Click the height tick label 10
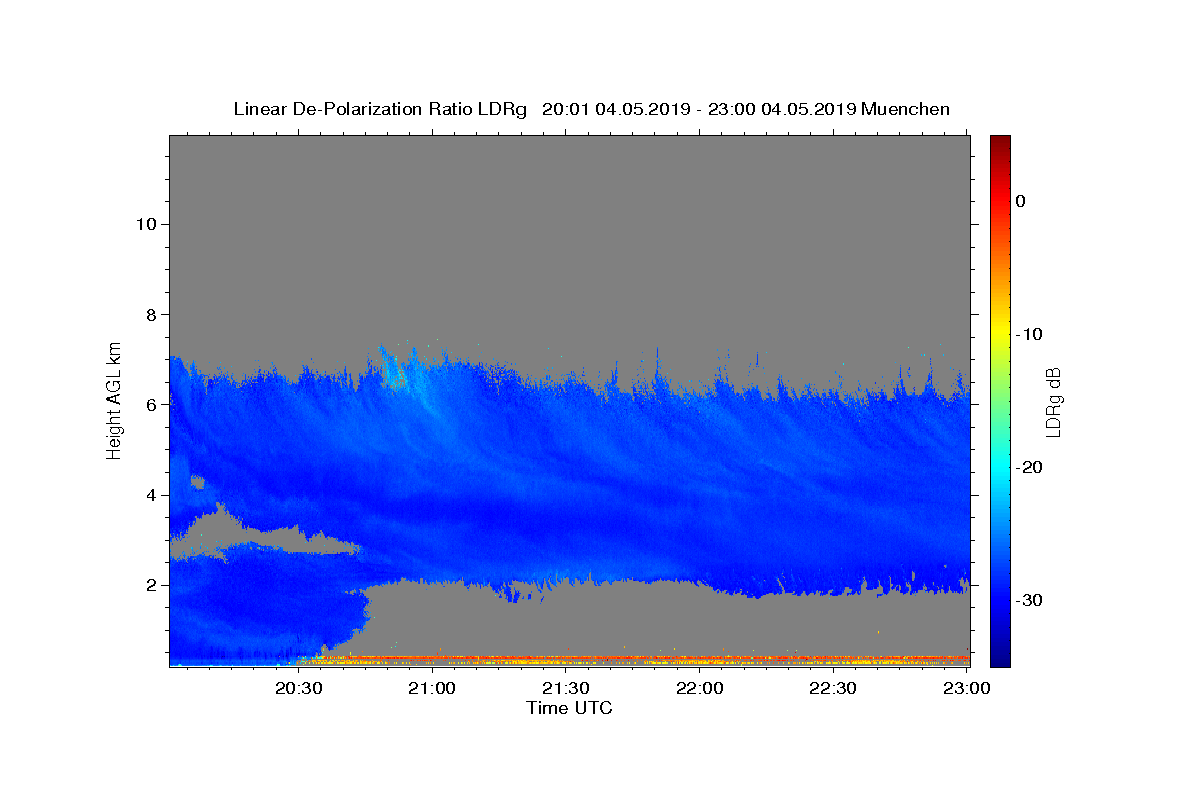The height and width of the screenshot is (800, 1200). click(145, 224)
